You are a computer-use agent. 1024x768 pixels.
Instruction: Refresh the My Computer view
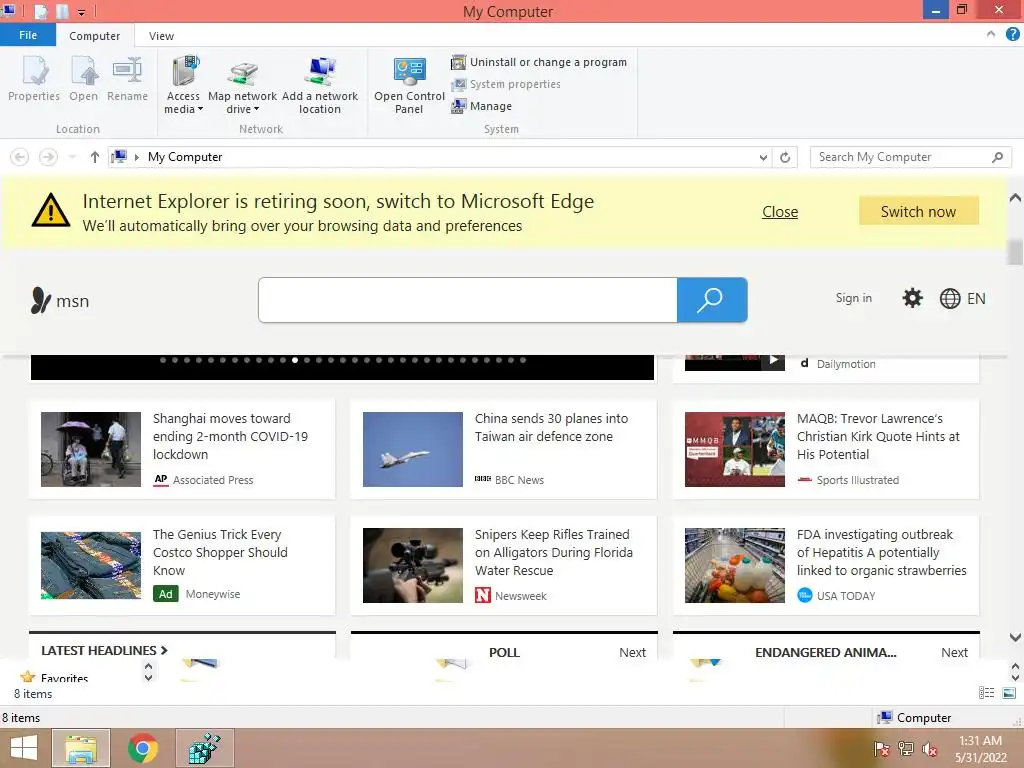(x=785, y=157)
